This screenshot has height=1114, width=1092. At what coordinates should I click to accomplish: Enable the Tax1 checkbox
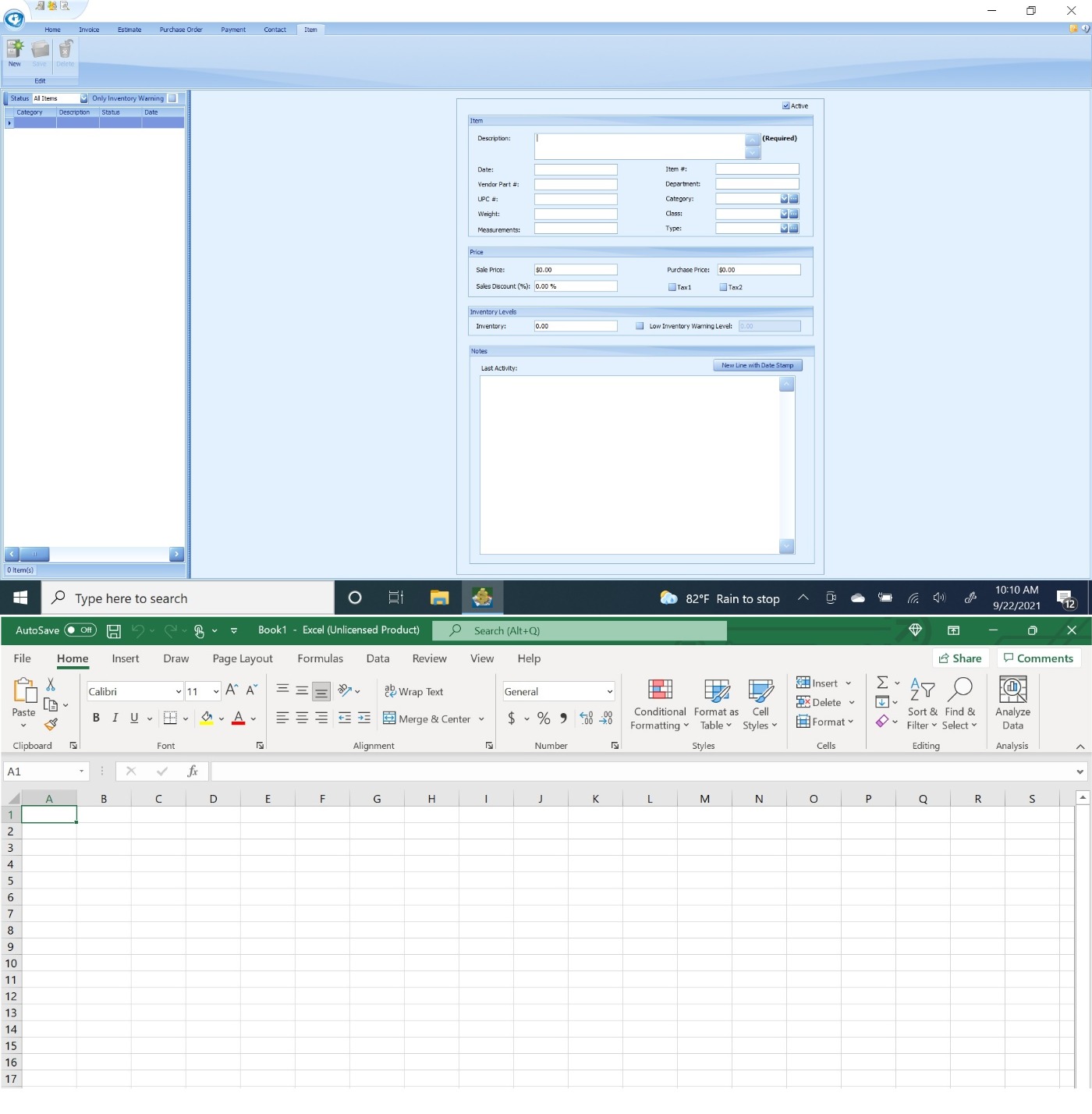click(x=671, y=287)
